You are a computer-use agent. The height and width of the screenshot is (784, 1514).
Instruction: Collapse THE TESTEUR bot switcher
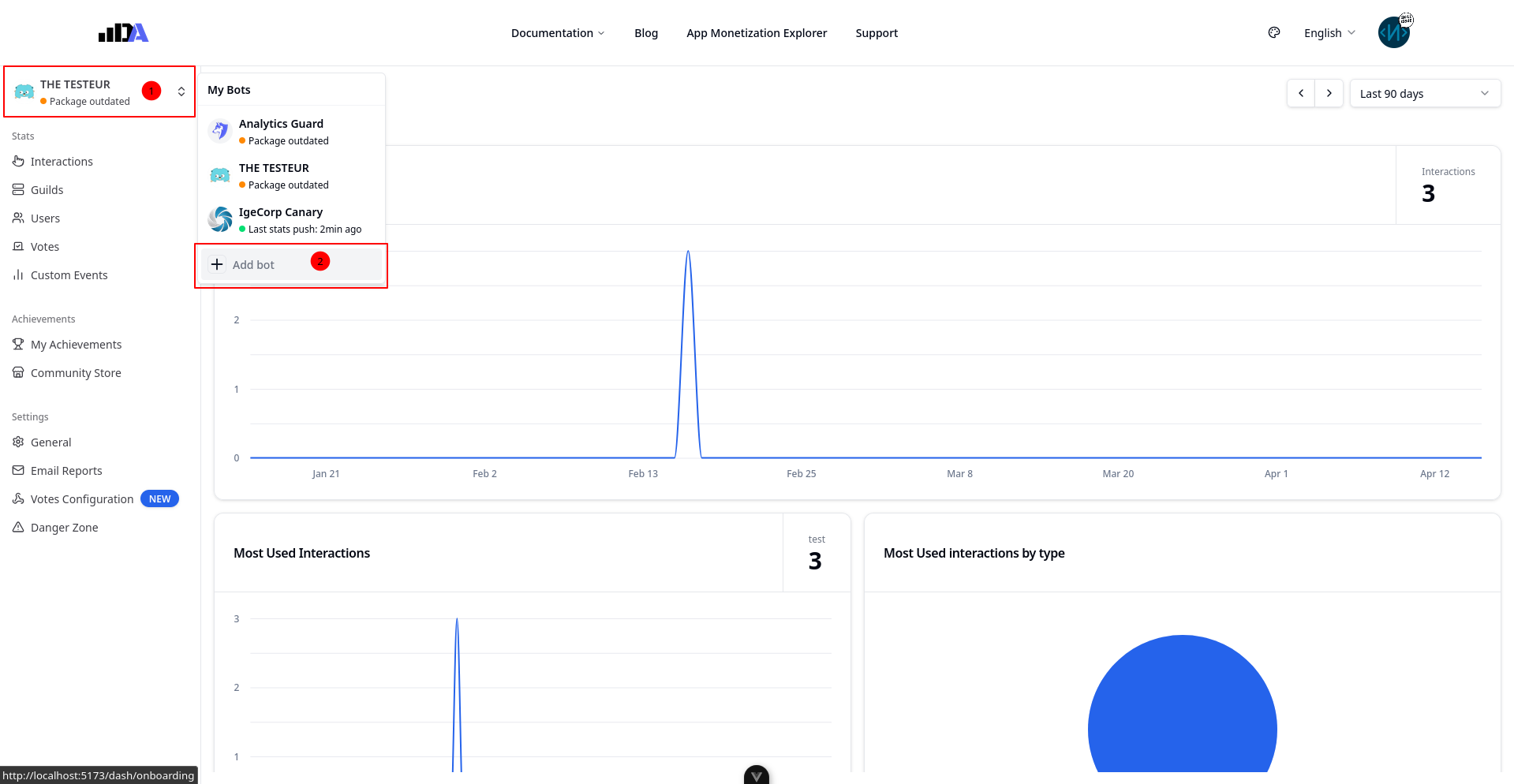(x=181, y=91)
